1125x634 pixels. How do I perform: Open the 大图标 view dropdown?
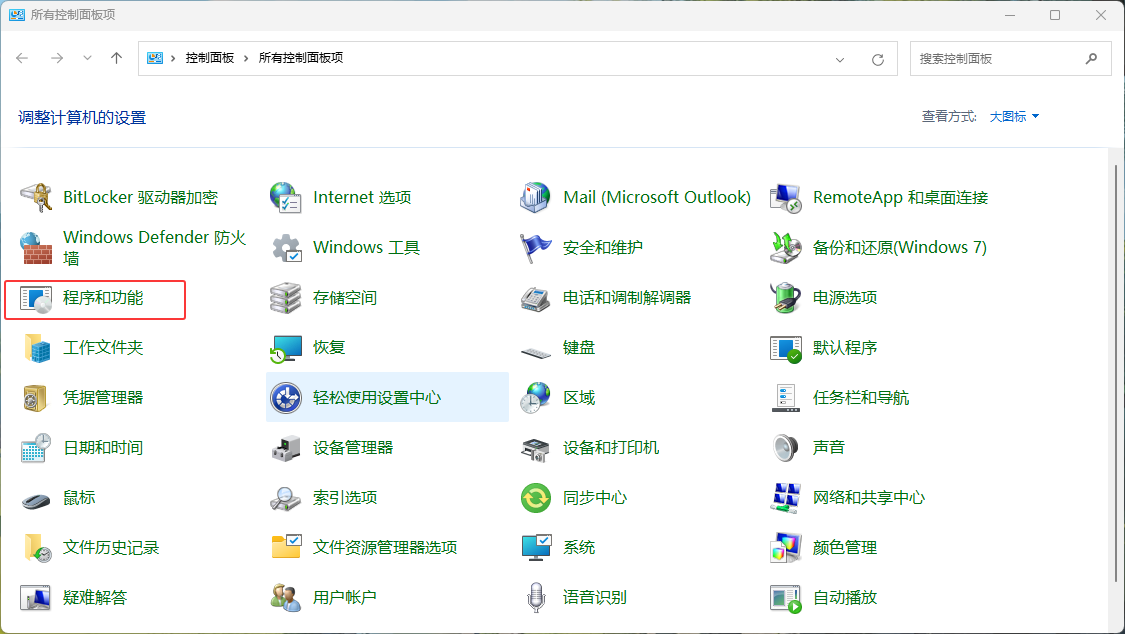1011,116
